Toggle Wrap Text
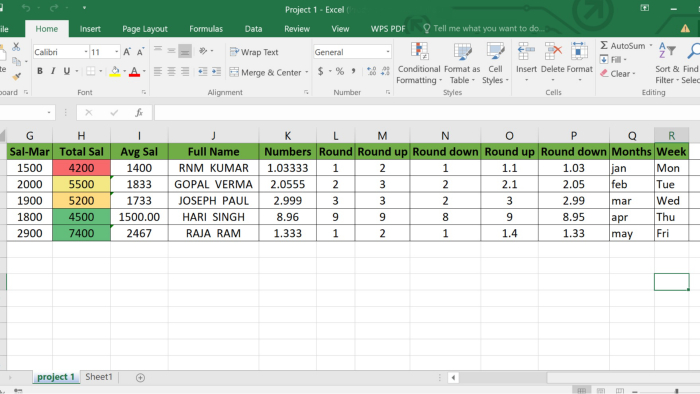The image size is (700, 394). coord(254,52)
